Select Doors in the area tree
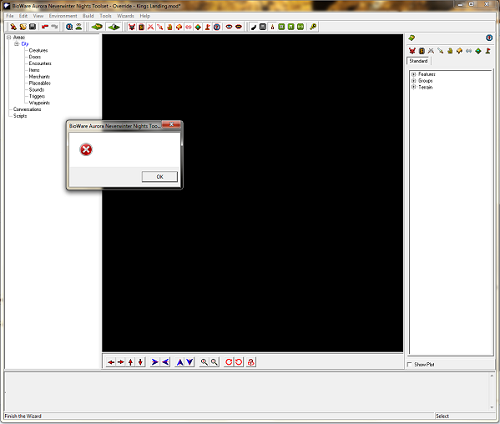This screenshot has height=424, width=500. click(x=35, y=57)
